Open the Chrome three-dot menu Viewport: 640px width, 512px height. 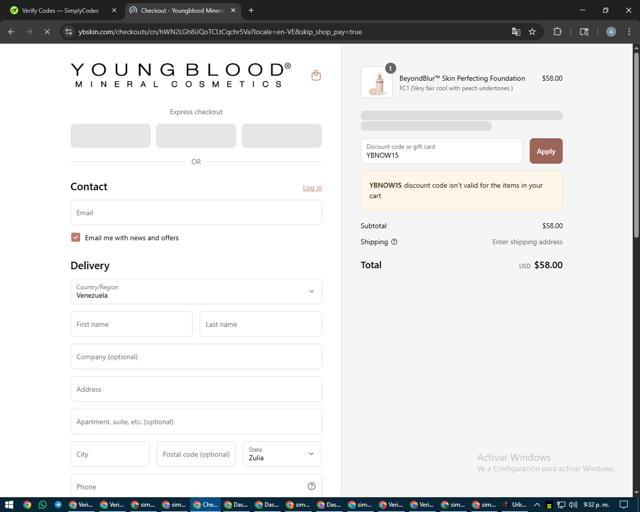click(x=629, y=32)
